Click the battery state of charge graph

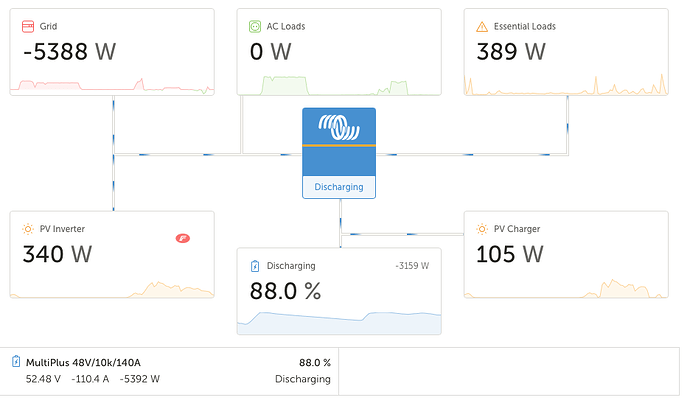[x=339, y=323]
